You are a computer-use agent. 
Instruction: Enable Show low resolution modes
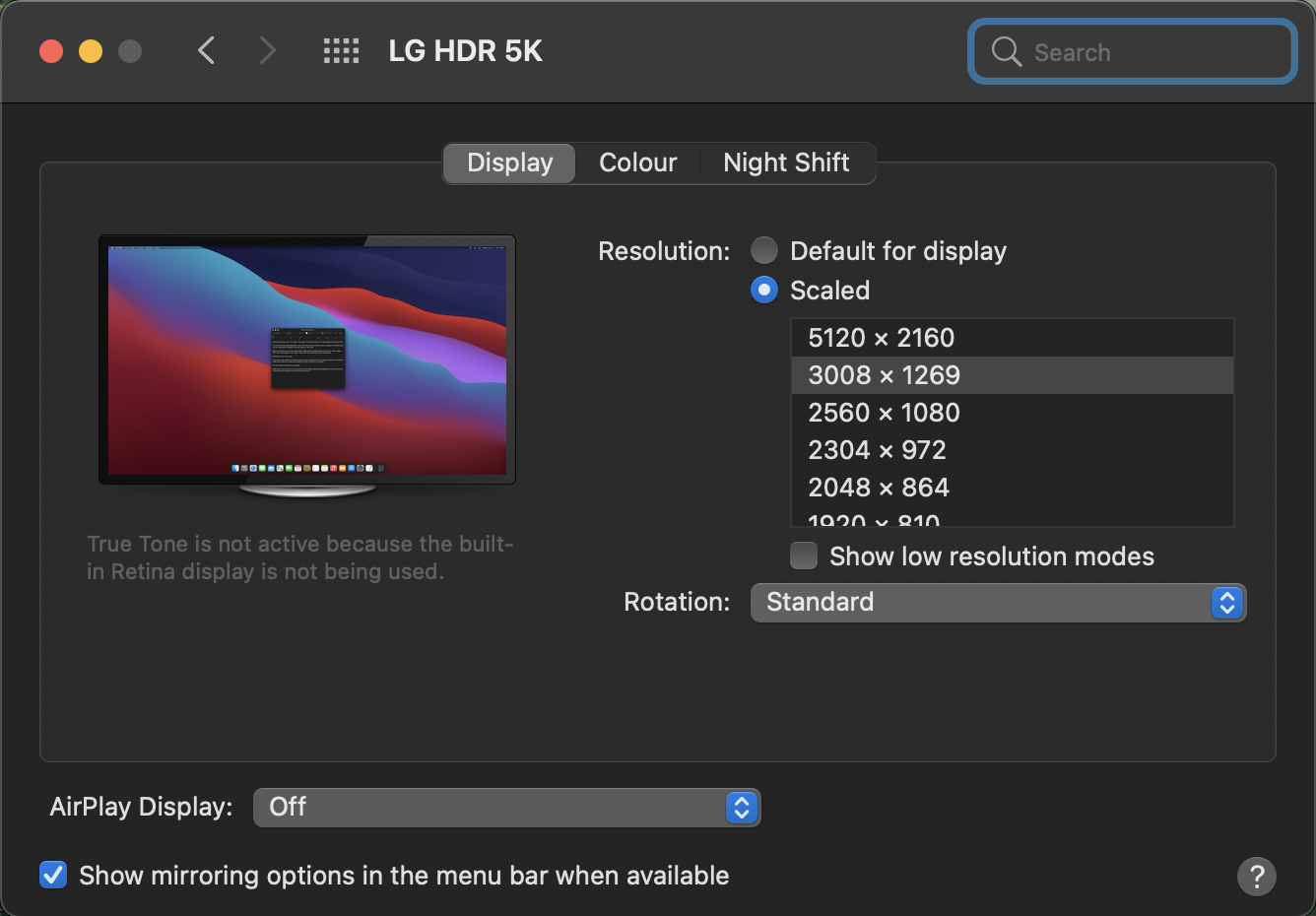(804, 556)
